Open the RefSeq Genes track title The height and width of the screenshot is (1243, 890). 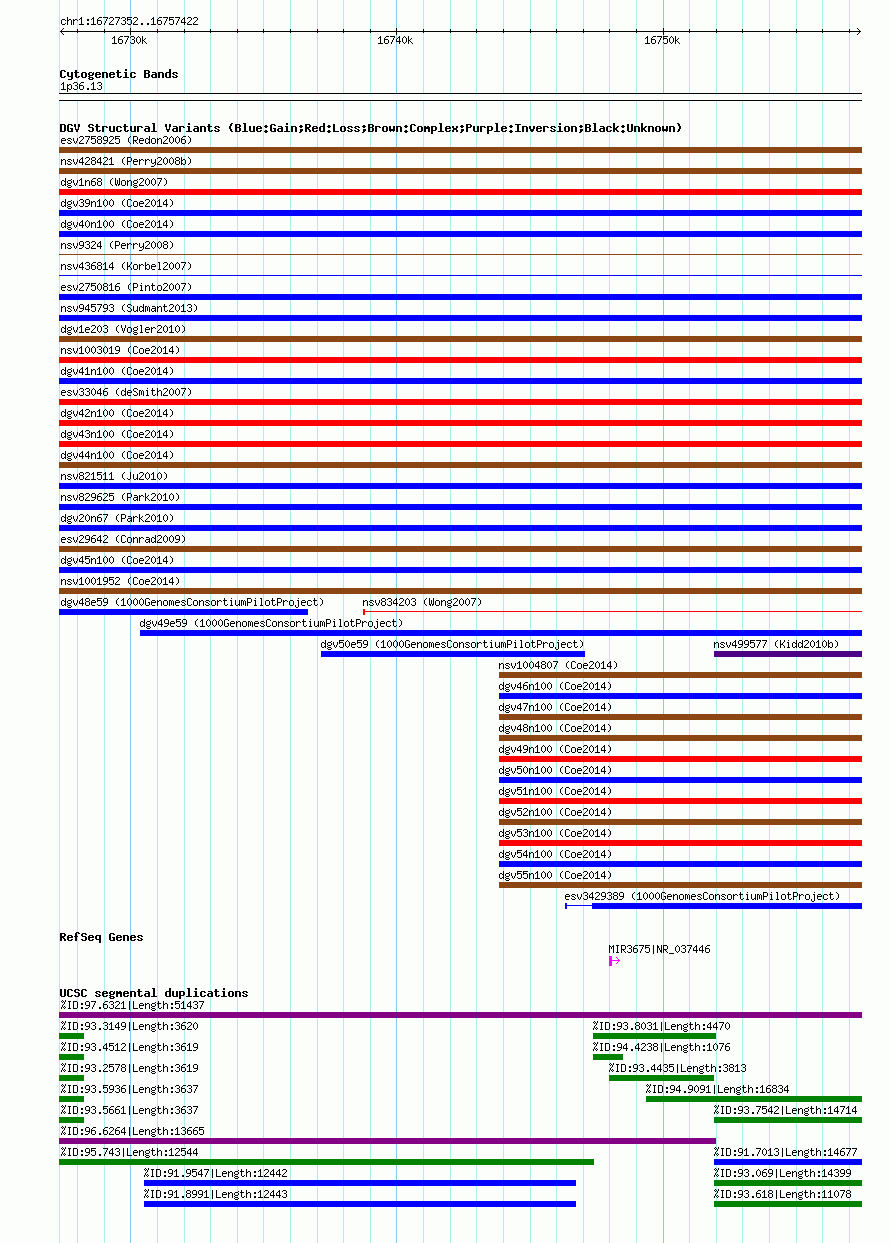[101, 937]
